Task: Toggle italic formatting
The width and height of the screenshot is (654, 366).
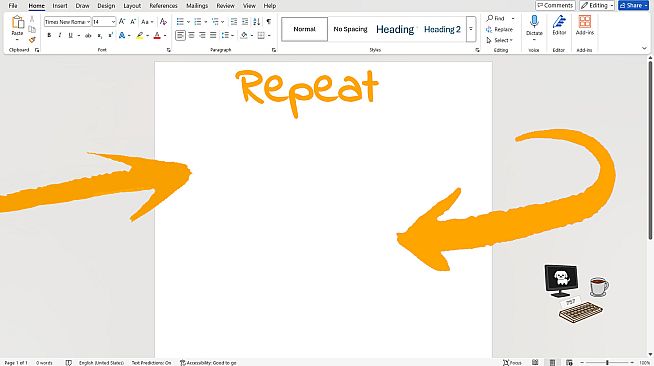Action: [x=60, y=35]
